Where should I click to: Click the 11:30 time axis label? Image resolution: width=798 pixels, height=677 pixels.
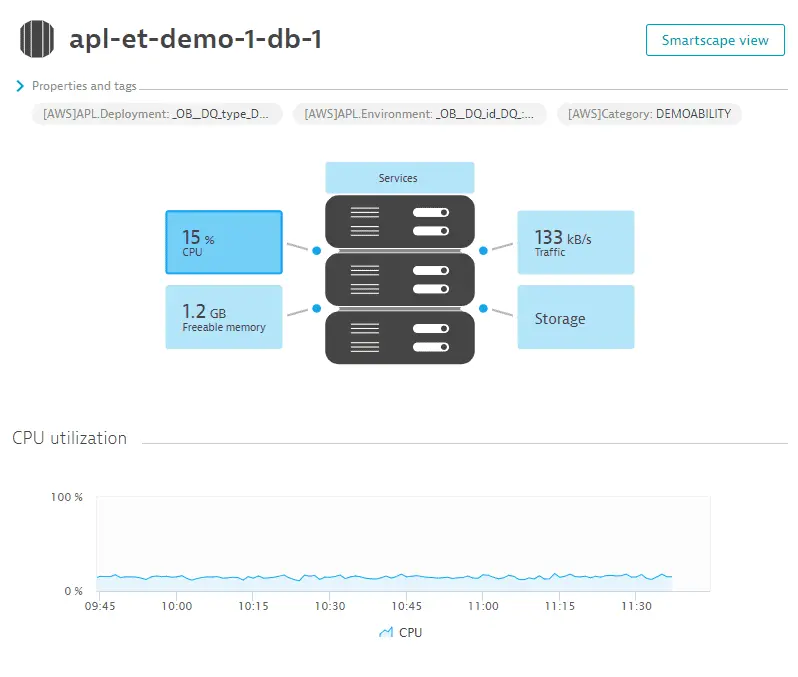click(x=636, y=606)
